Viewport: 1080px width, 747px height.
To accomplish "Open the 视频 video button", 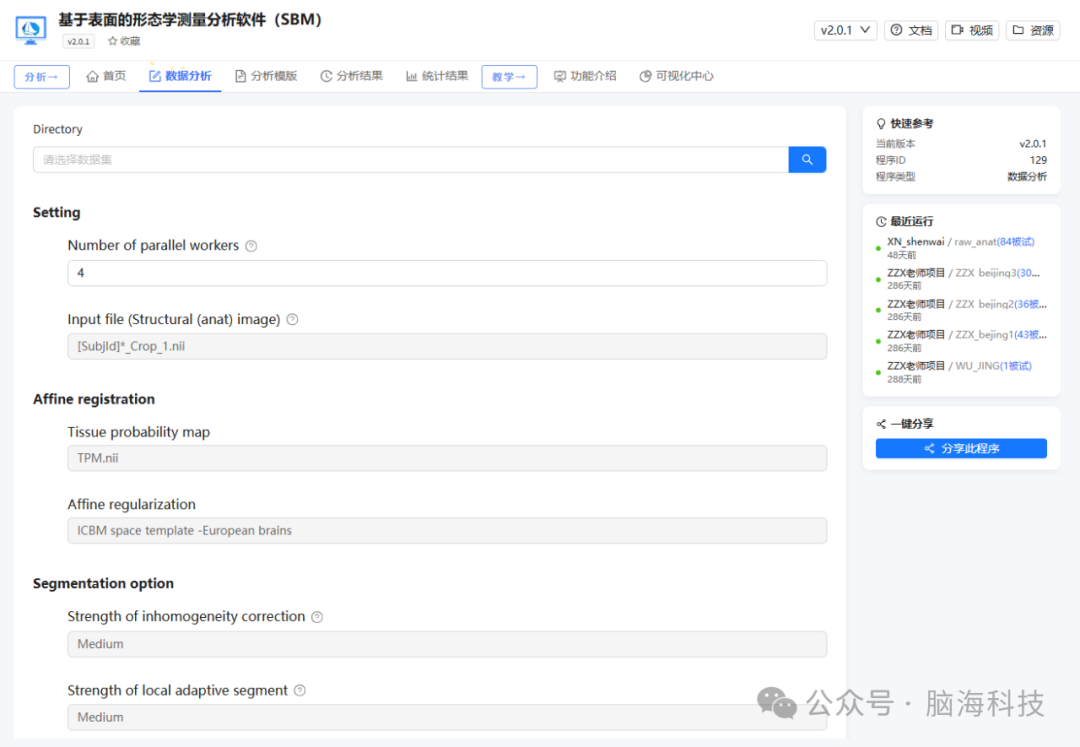I will (x=972, y=30).
